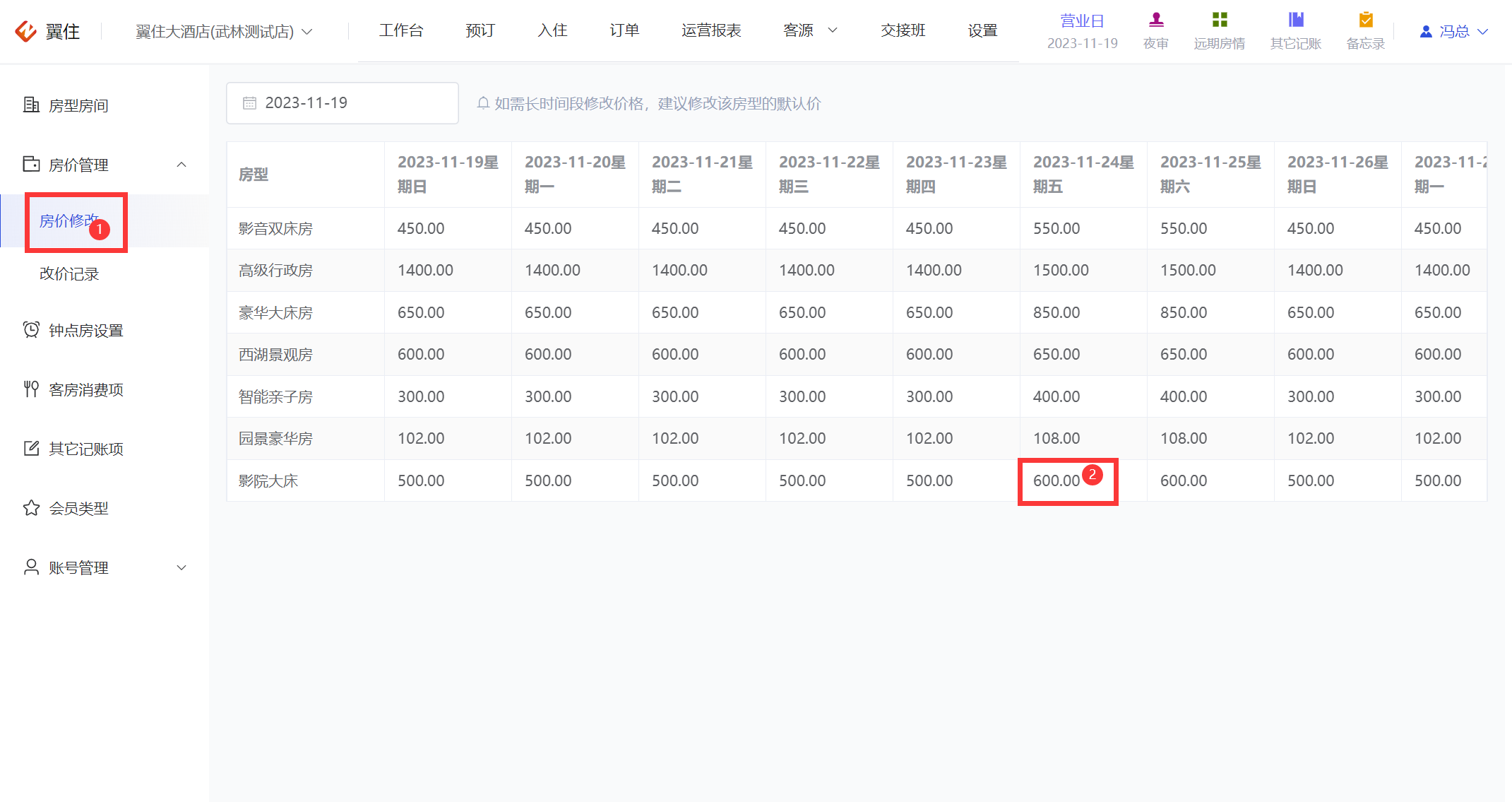This screenshot has height=802, width=1512.
Task: Open the 夜审 night audit icon
Action: 1156,20
